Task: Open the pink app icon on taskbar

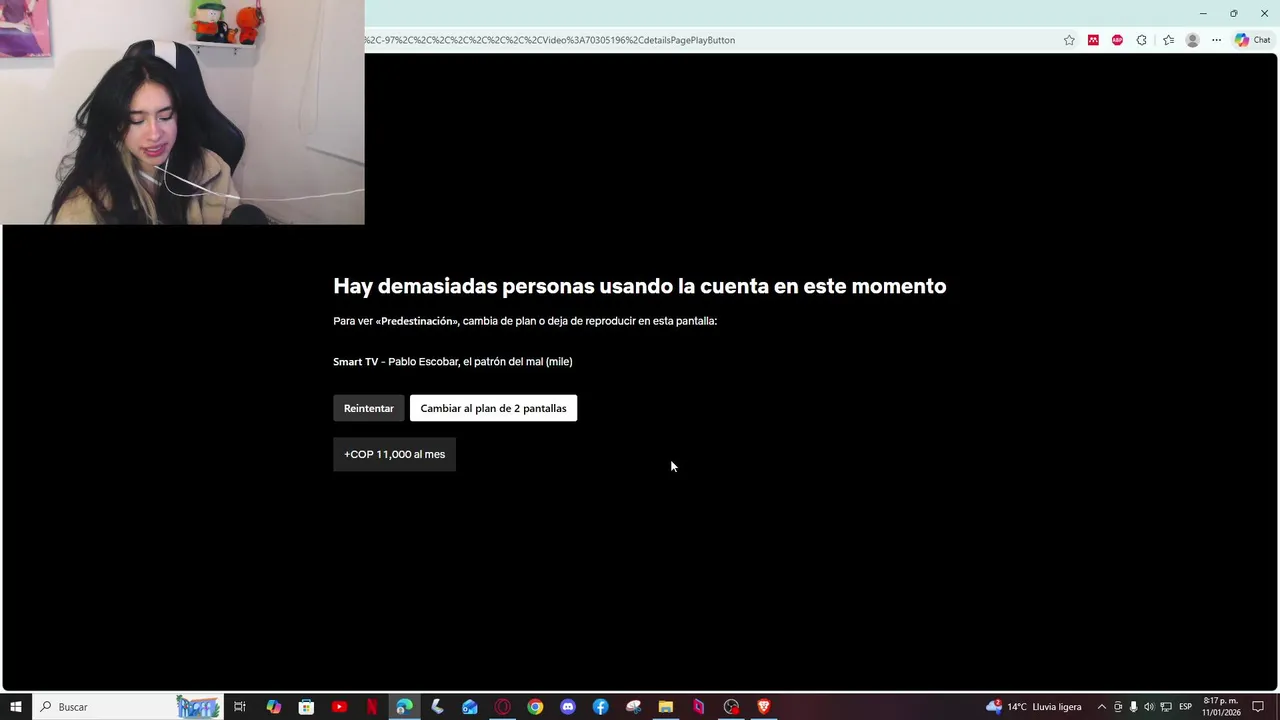Action: (699, 707)
